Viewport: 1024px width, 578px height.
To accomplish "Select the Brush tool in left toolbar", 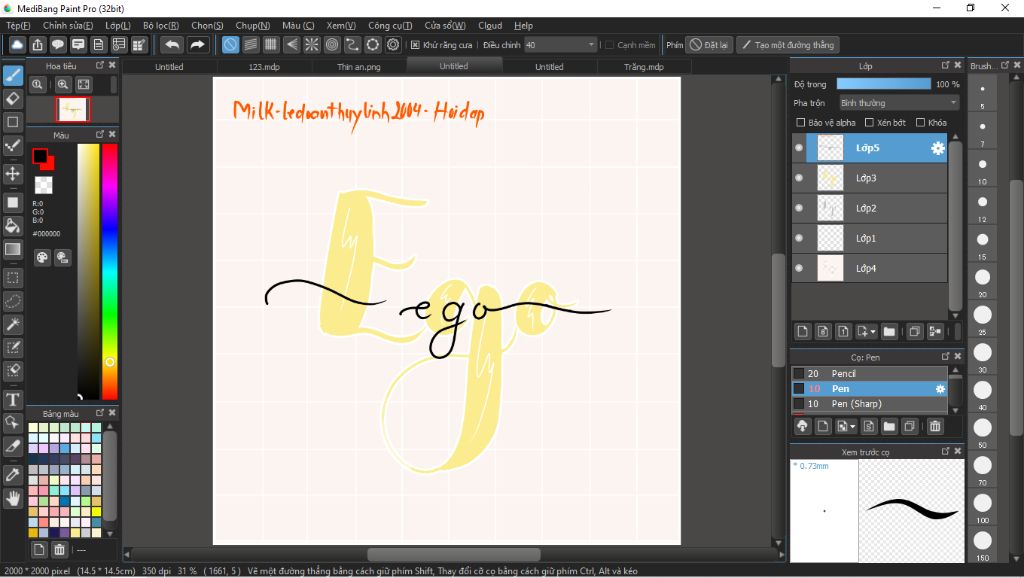I will coord(12,76).
